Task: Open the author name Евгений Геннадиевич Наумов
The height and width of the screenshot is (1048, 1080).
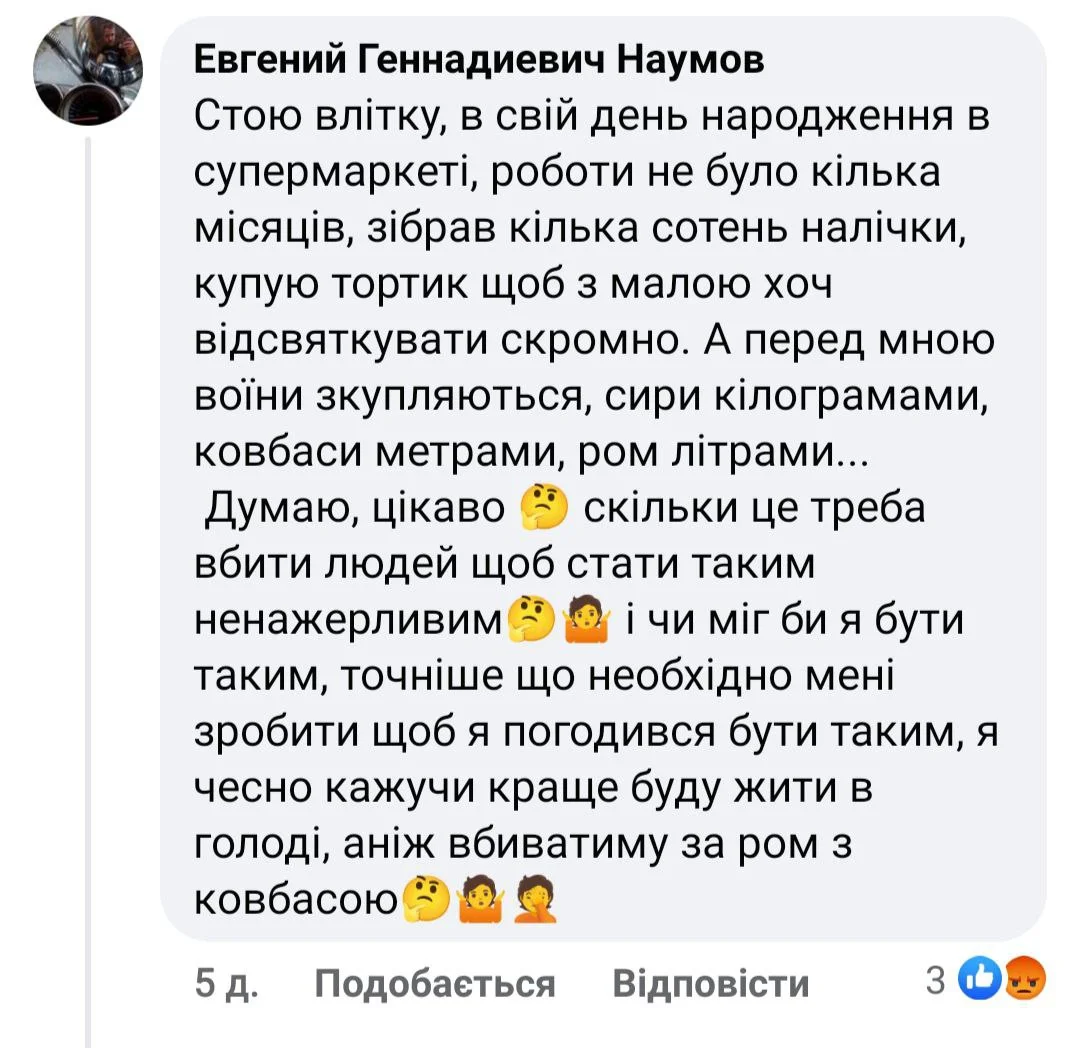Action: pos(477,61)
